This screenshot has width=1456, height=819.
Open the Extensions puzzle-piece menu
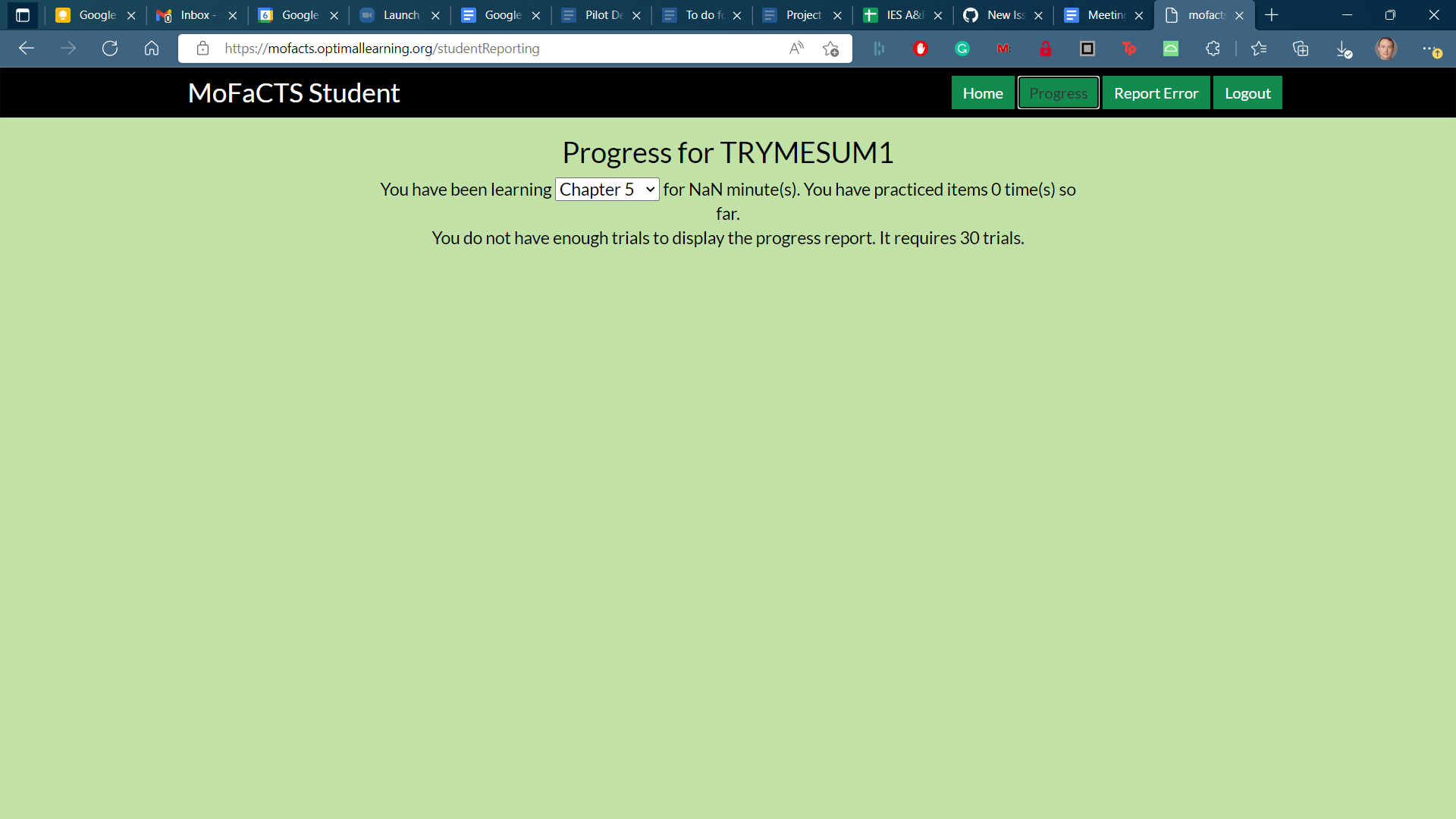click(1213, 49)
